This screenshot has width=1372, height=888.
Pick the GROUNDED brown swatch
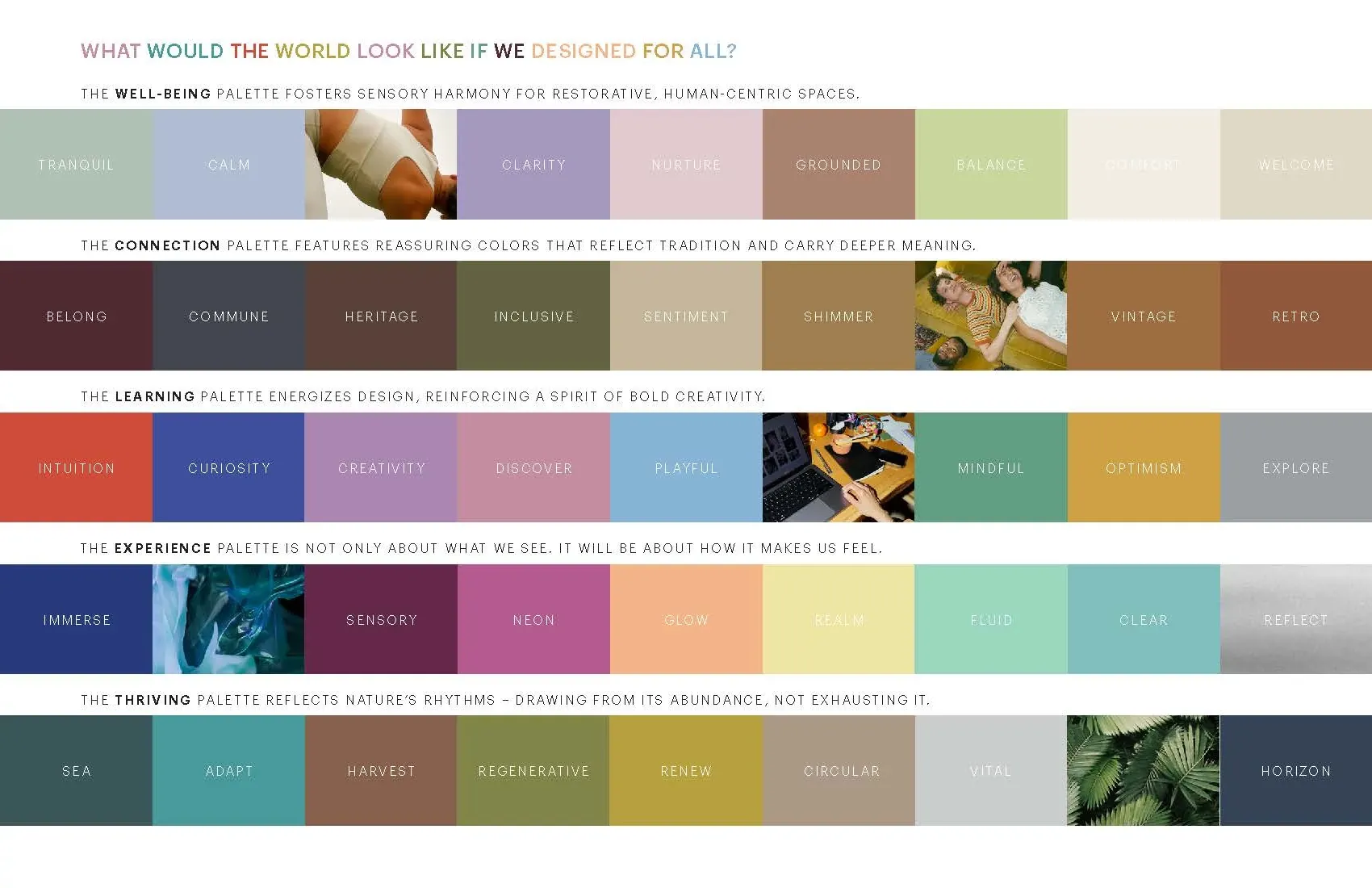(x=838, y=164)
